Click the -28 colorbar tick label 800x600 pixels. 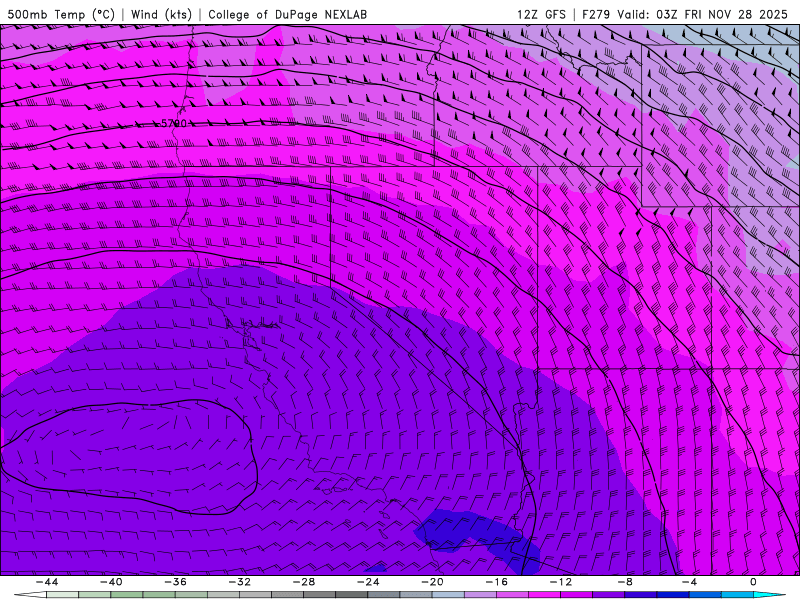pyautogui.click(x=304, y=582)
